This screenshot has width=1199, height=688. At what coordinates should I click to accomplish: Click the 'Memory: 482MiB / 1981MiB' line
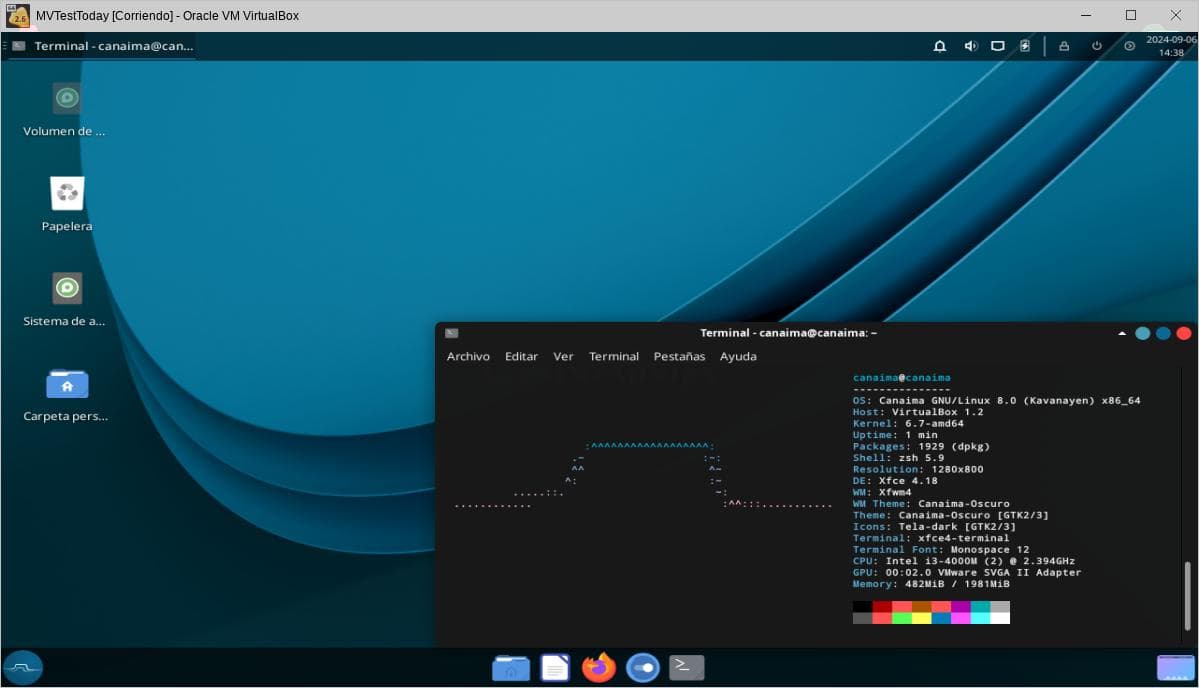coord(931,584)
